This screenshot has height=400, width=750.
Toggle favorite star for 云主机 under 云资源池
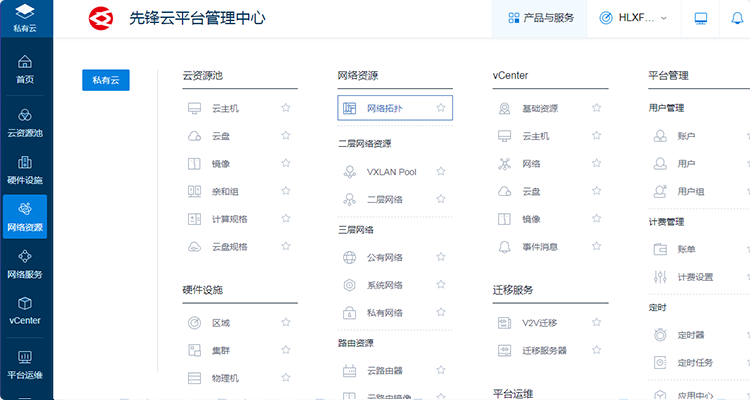pos(286,108)
